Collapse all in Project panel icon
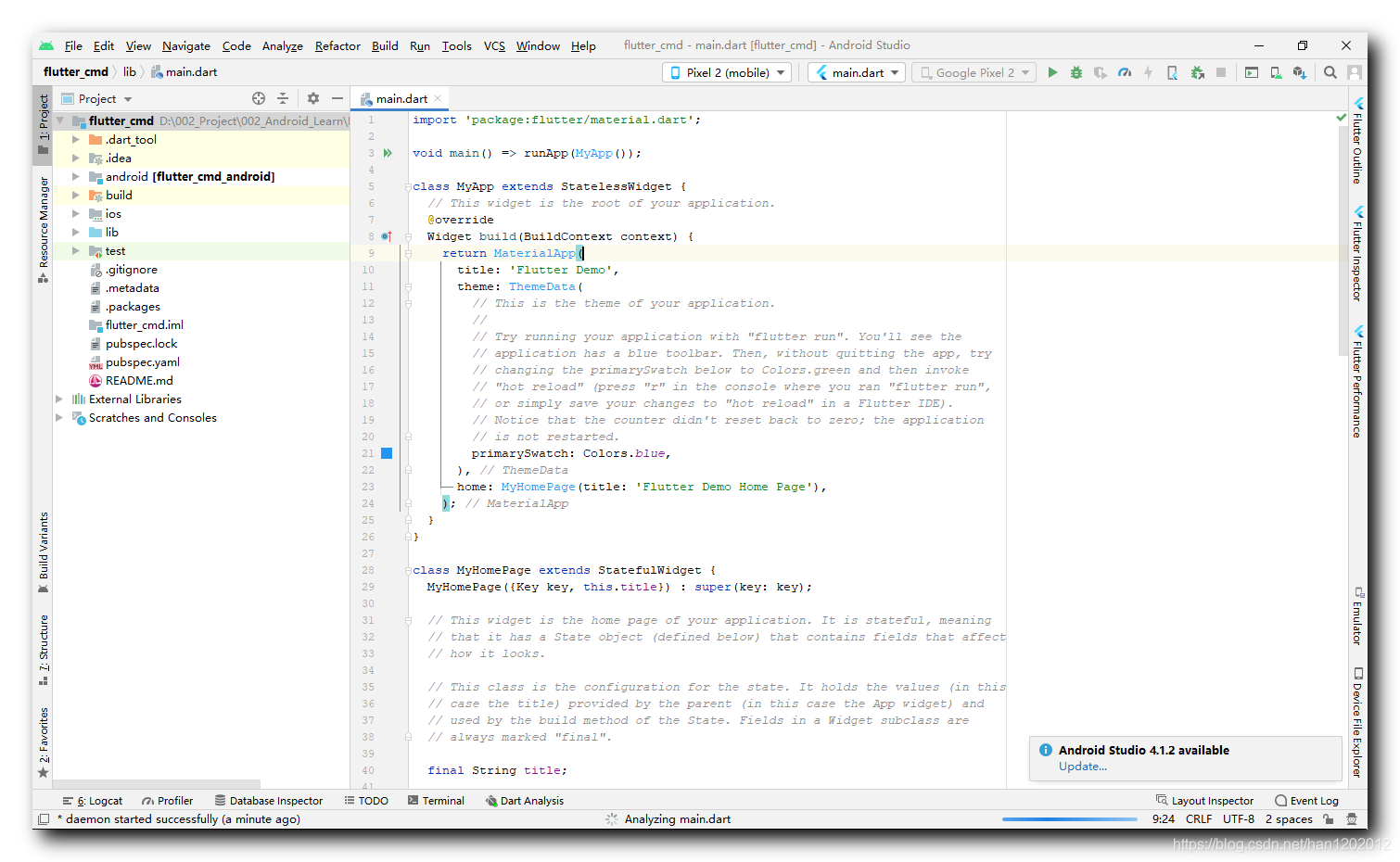Screen dimensions: 1400x862 pos(283,98)
